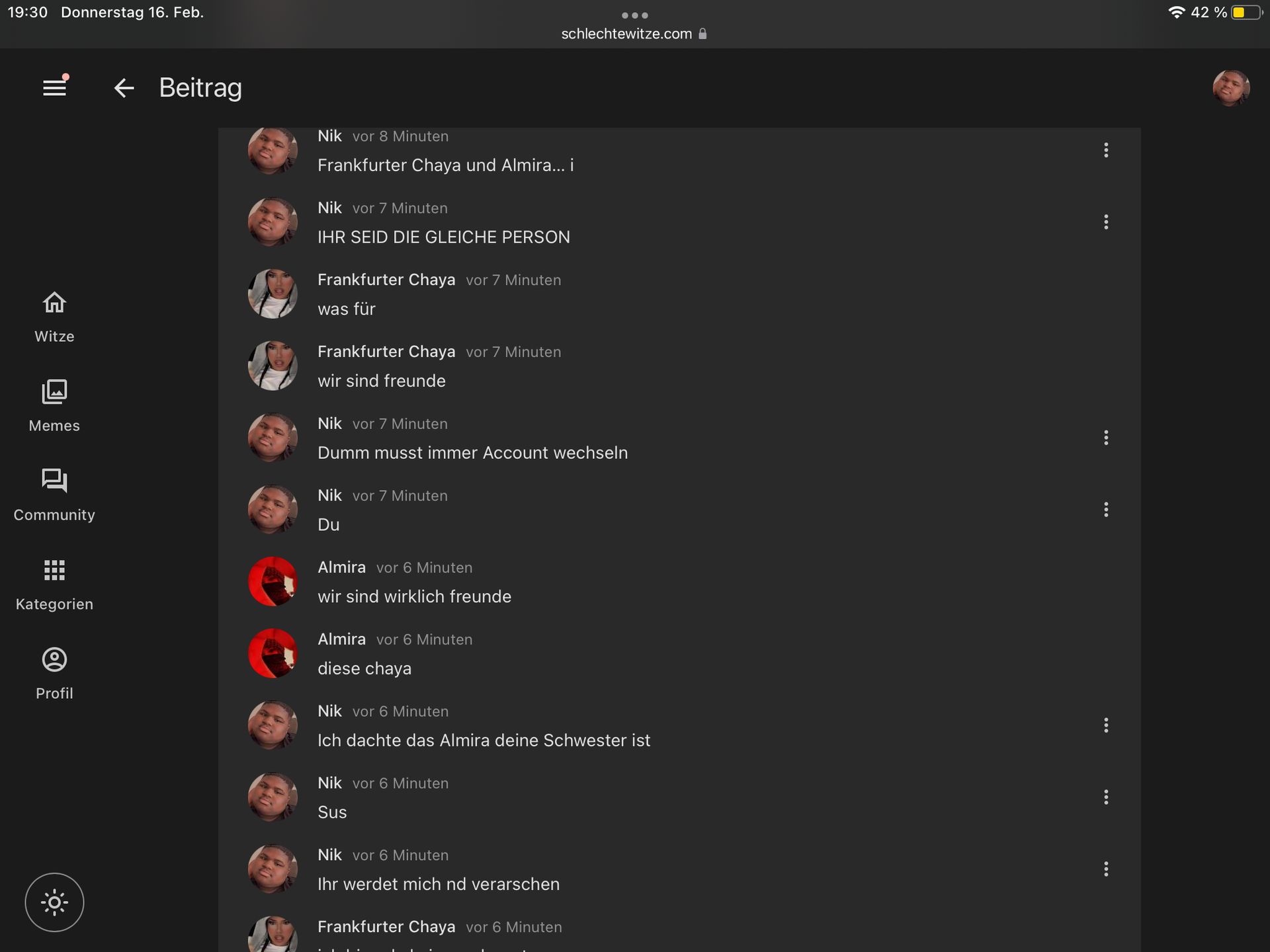Tap the three dots above the URL
Viewport: 1270px width, 952px height.
click(634, 15)
